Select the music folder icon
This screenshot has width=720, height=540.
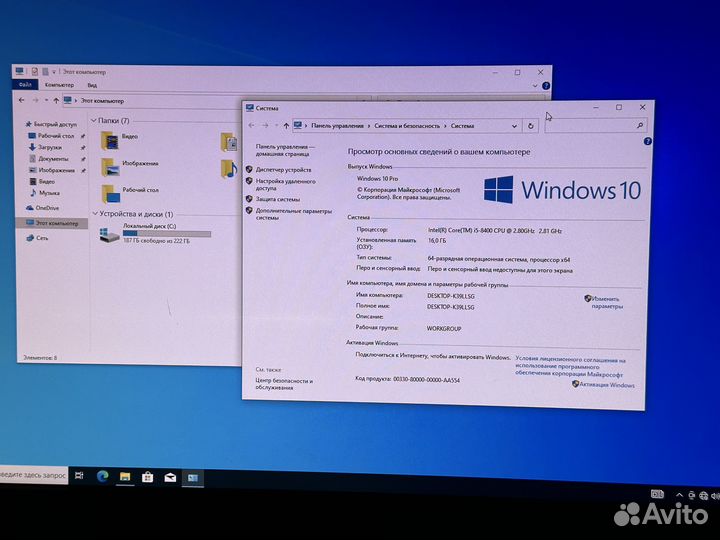click(229, 169)
